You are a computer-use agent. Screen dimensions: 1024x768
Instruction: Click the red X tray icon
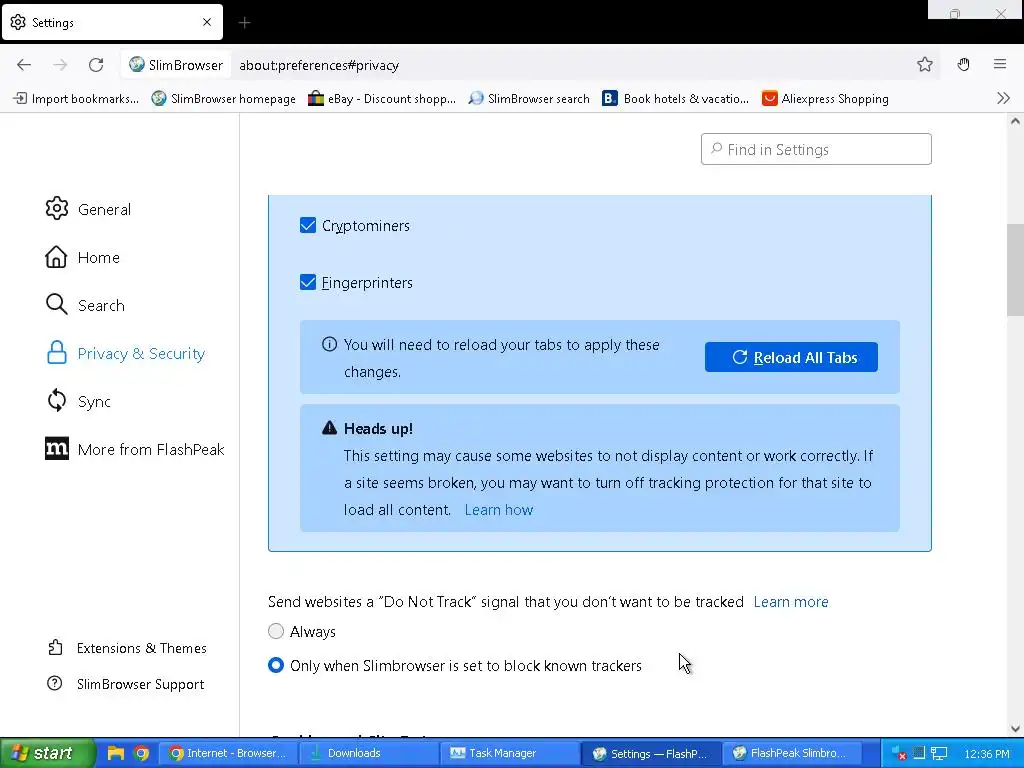coord(899,754)
